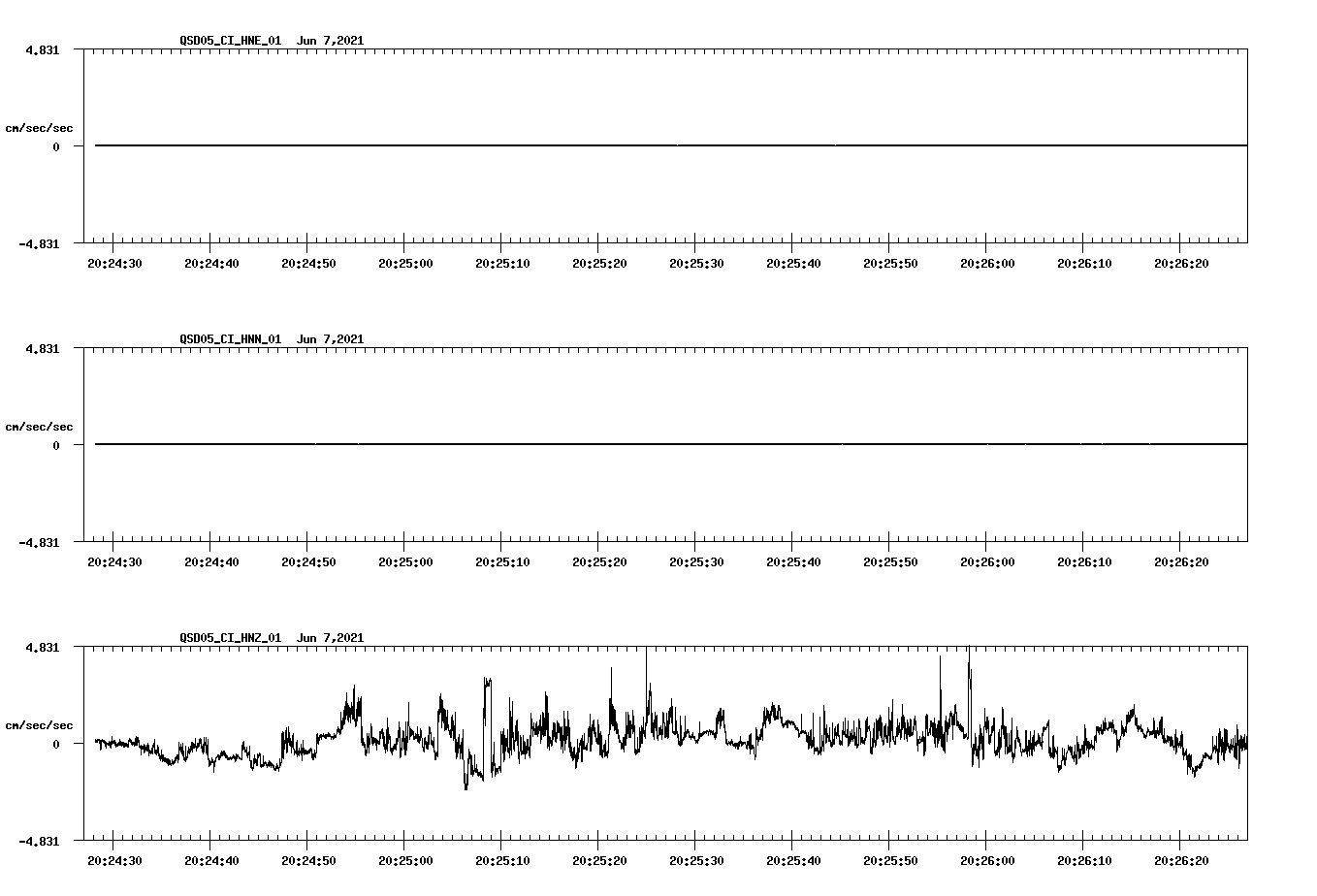The height and width of the screenshot is (896, 1317).
Task: Pick 20:26:10 time label under HNZ plot
Action: coord(1084,861)
